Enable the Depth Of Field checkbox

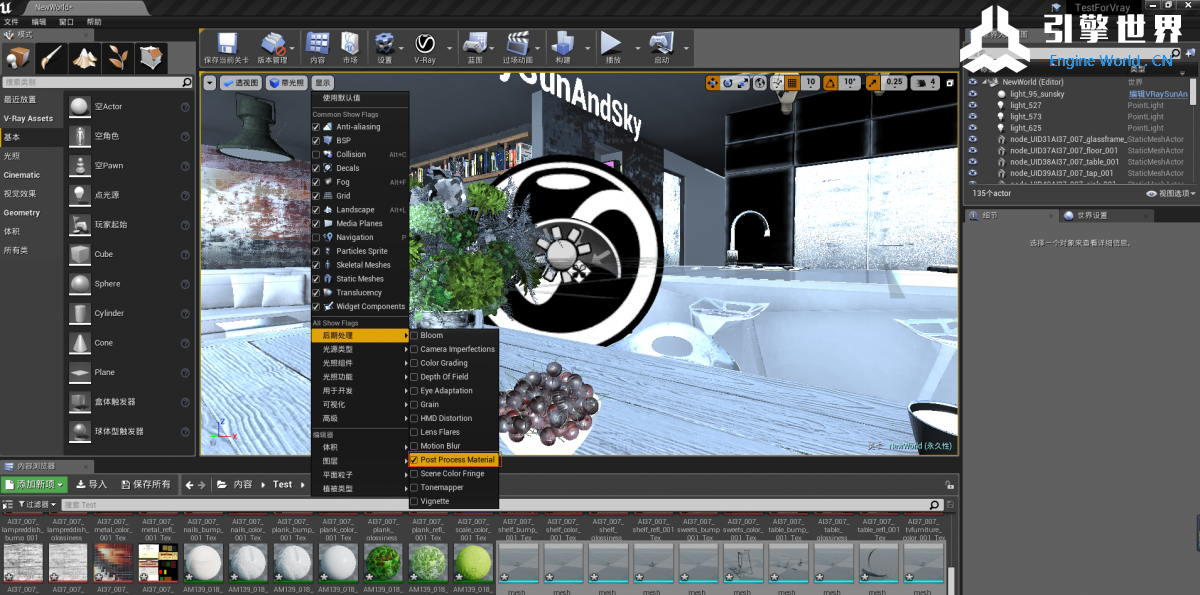pos(414,377)
